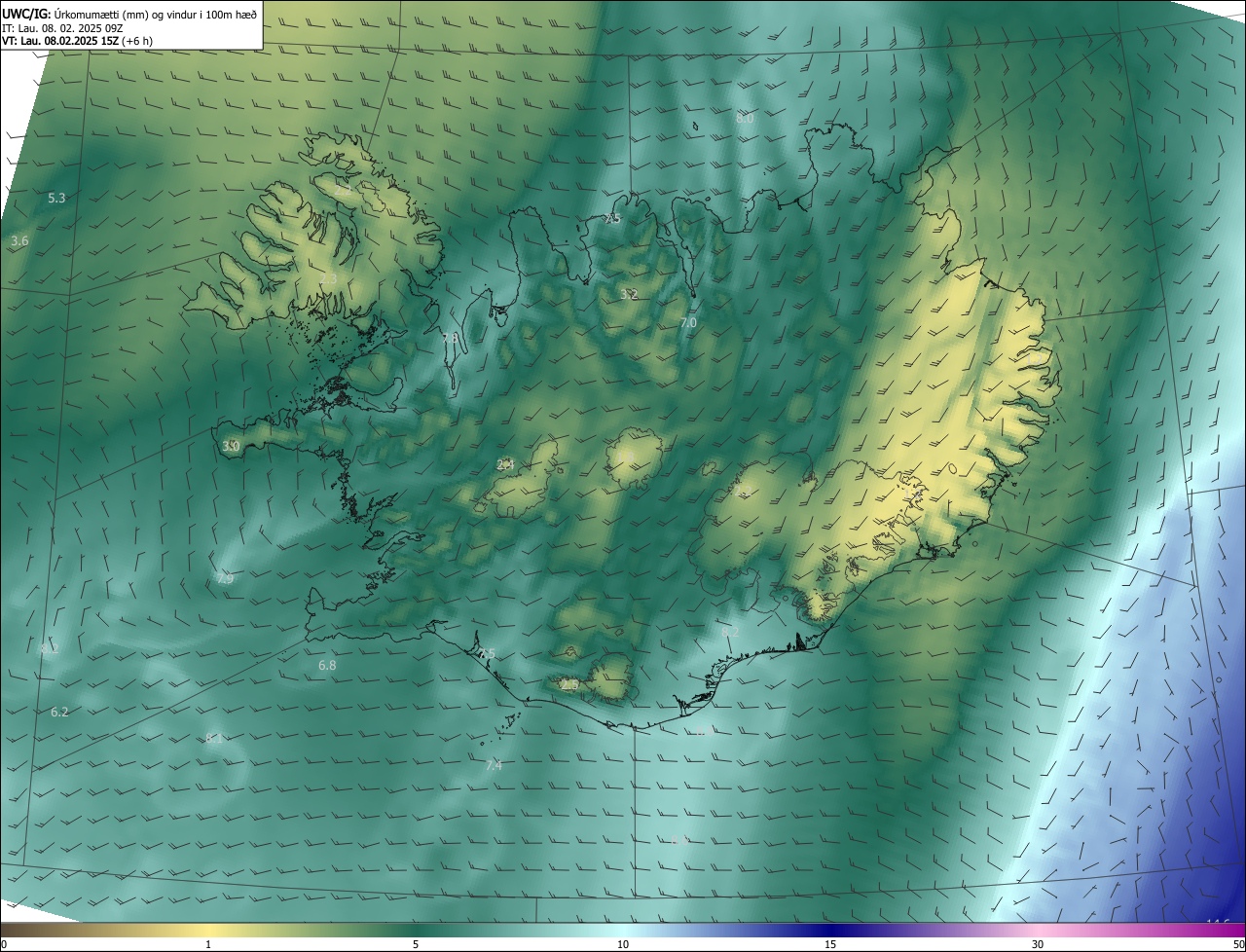The height and width of the screenshot is (952, 1246).
Task: Select the 30 tick label on the color scale
Action: tap(1038, 944)
